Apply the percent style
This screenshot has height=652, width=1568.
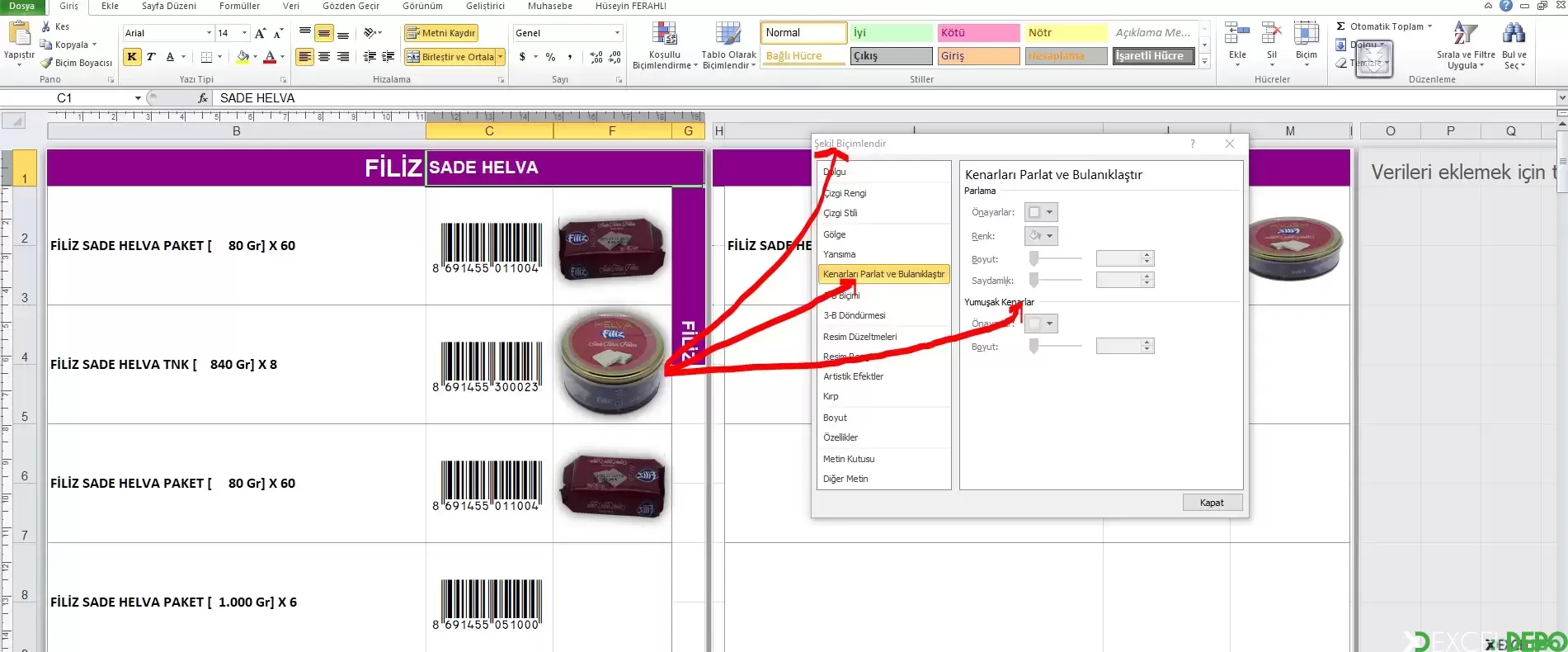[x=550, y=57]
